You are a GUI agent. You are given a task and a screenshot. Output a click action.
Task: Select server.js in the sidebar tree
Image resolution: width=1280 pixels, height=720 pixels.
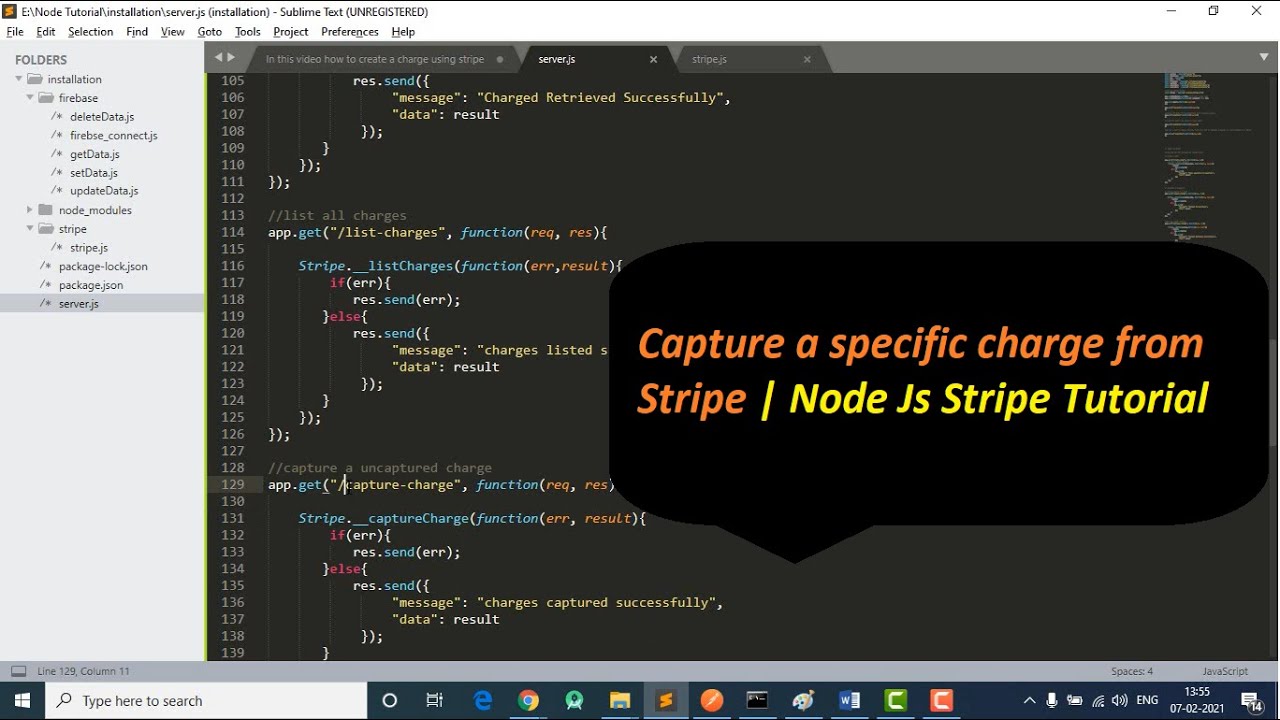click(x=79, y=304)
